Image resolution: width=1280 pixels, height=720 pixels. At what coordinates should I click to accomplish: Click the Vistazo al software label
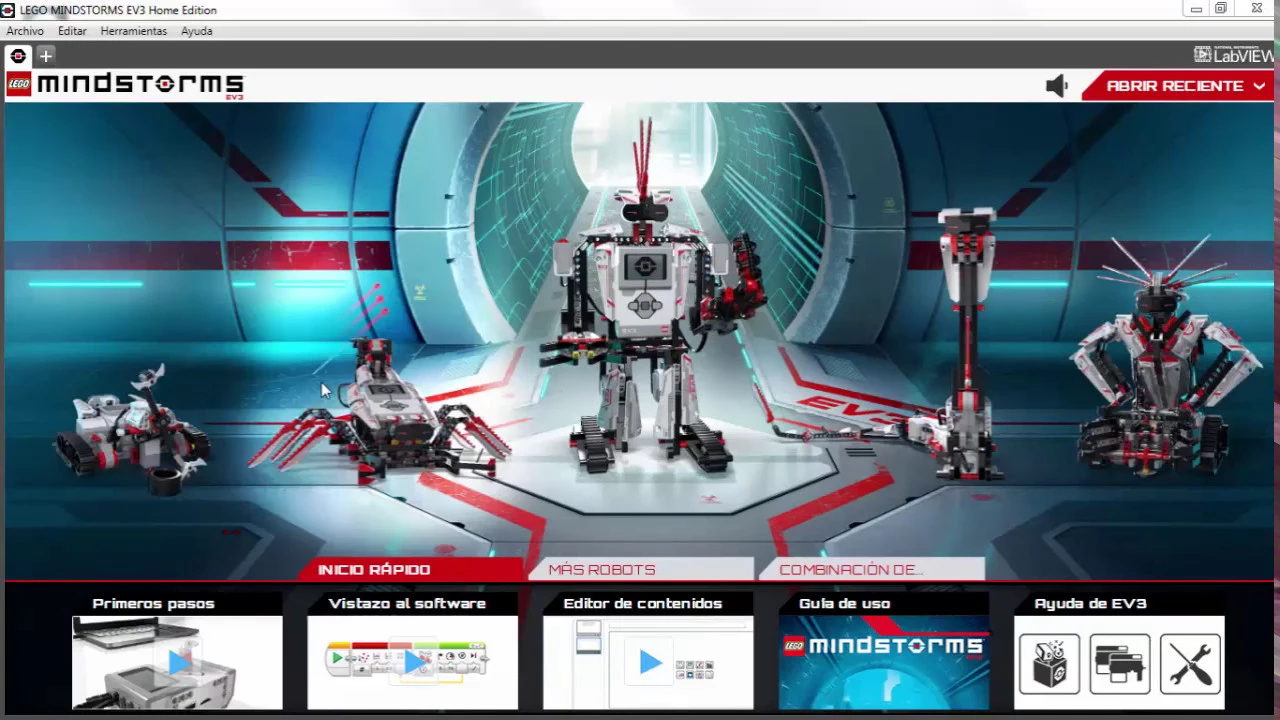(407, 603)
